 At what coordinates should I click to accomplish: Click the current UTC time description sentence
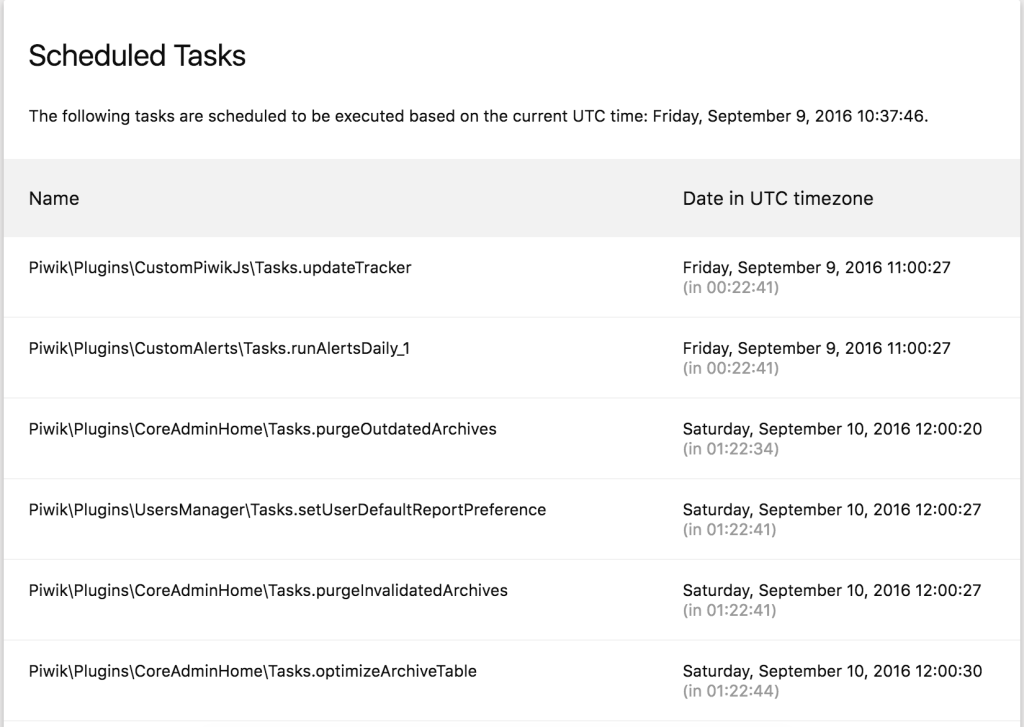click(479, 116)
